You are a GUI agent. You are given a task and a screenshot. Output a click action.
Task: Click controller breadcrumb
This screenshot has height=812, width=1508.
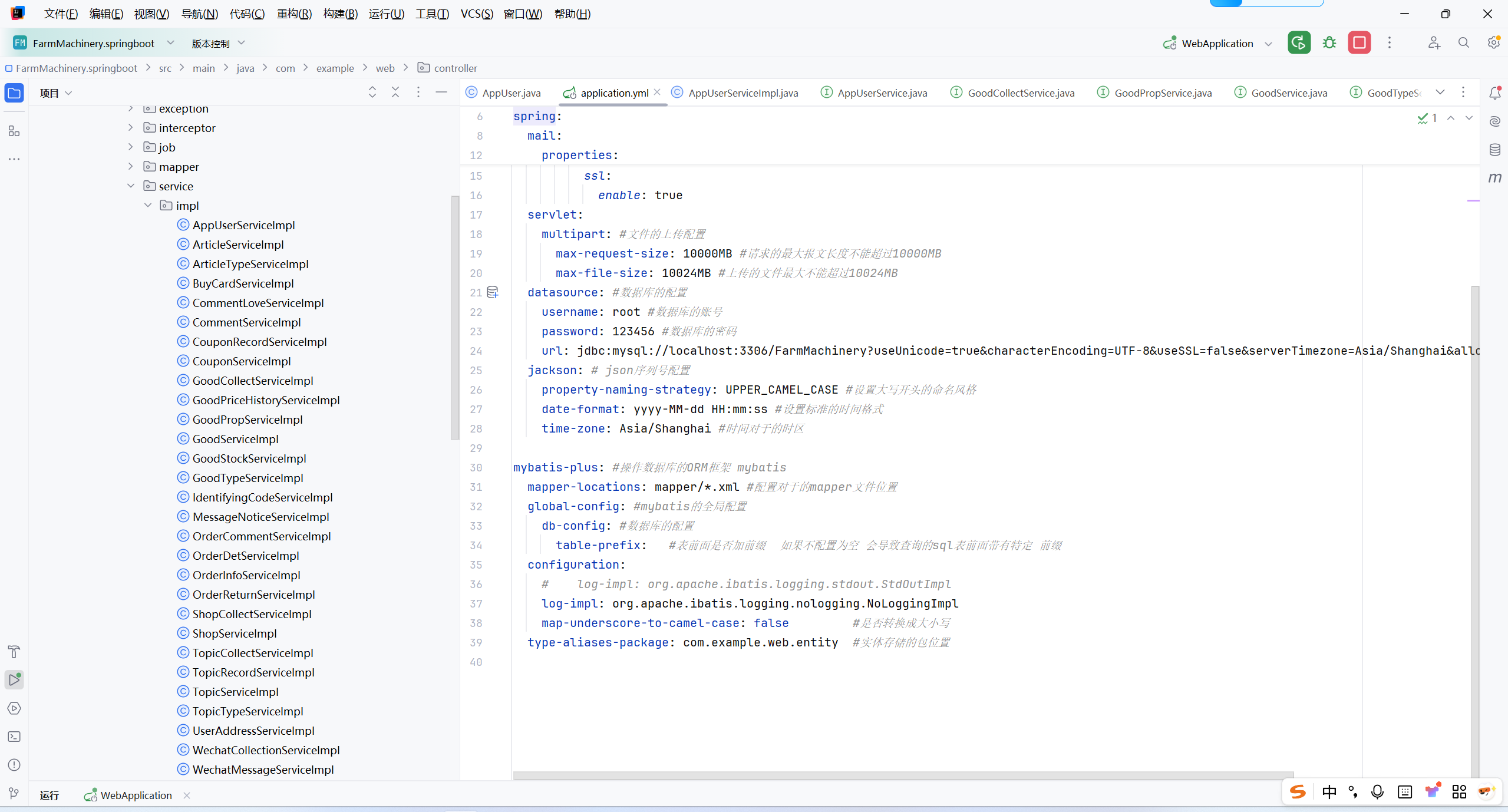coord(447,68)
